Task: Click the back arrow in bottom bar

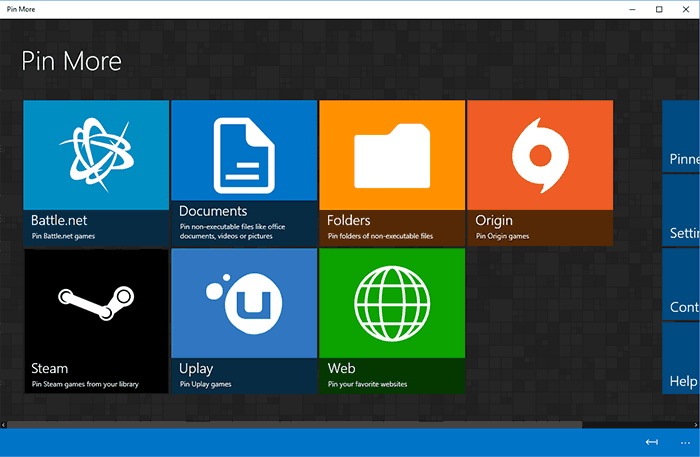Action: click(652, 442)
